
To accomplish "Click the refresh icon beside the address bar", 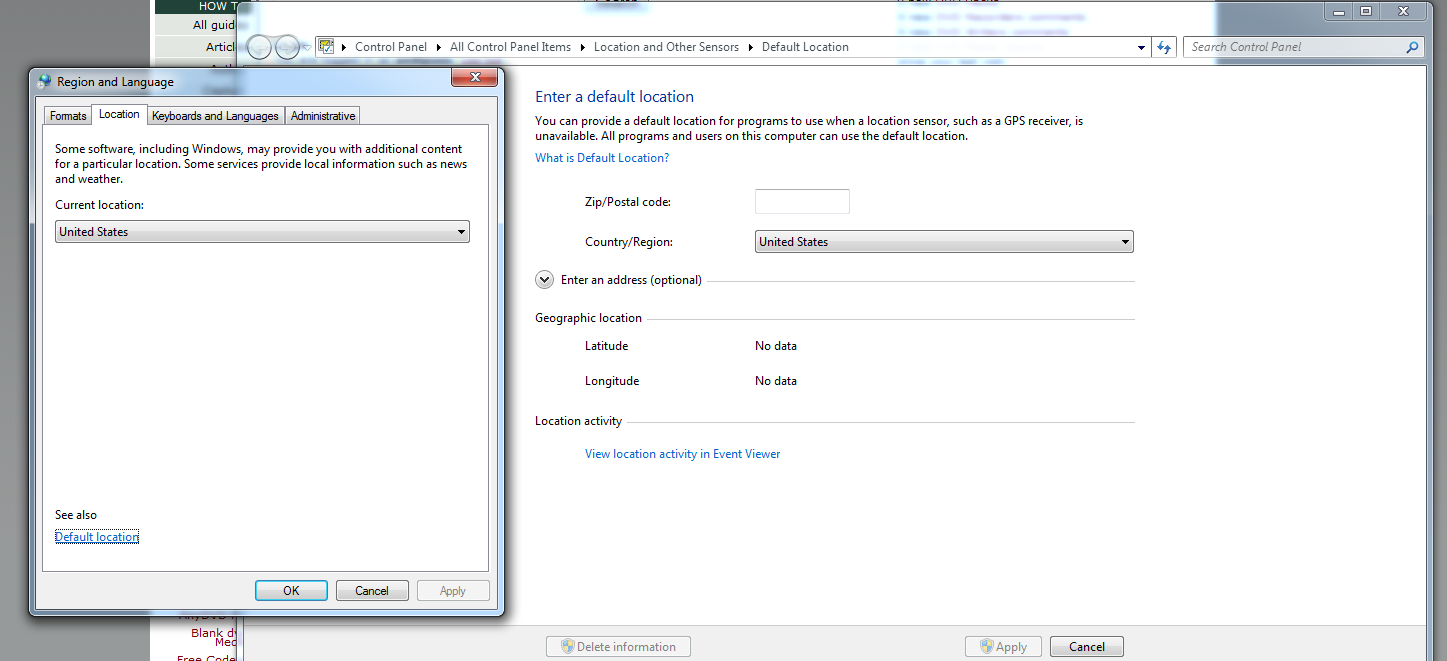I will [1164, 47].
